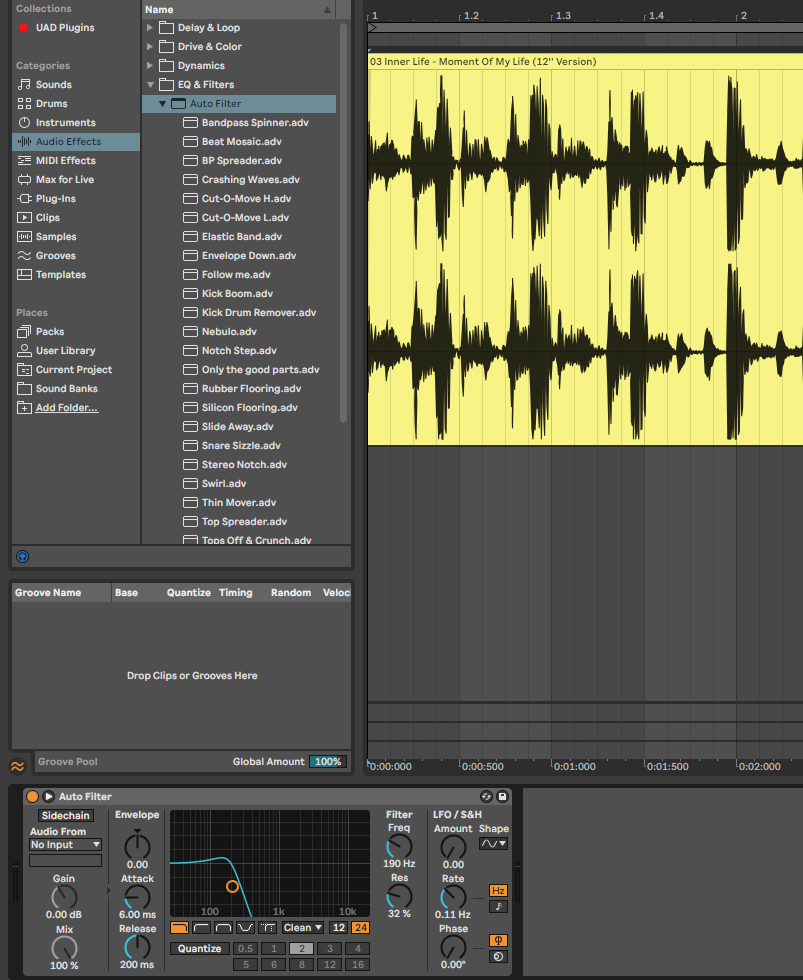803x980 pixels.
Task: Open the Audio From No Input dropdown
Action: tap(66, 844)
